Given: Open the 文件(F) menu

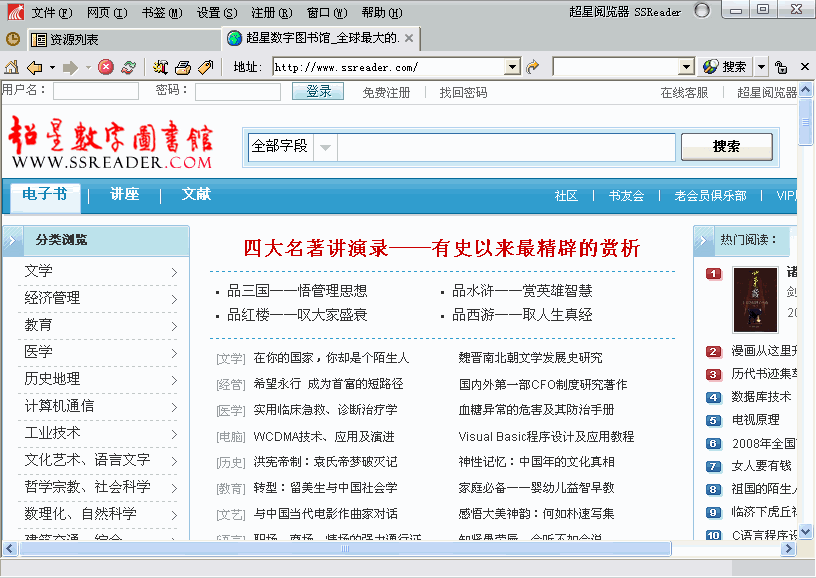Looking at the screenshot, I should pos(52,12).
